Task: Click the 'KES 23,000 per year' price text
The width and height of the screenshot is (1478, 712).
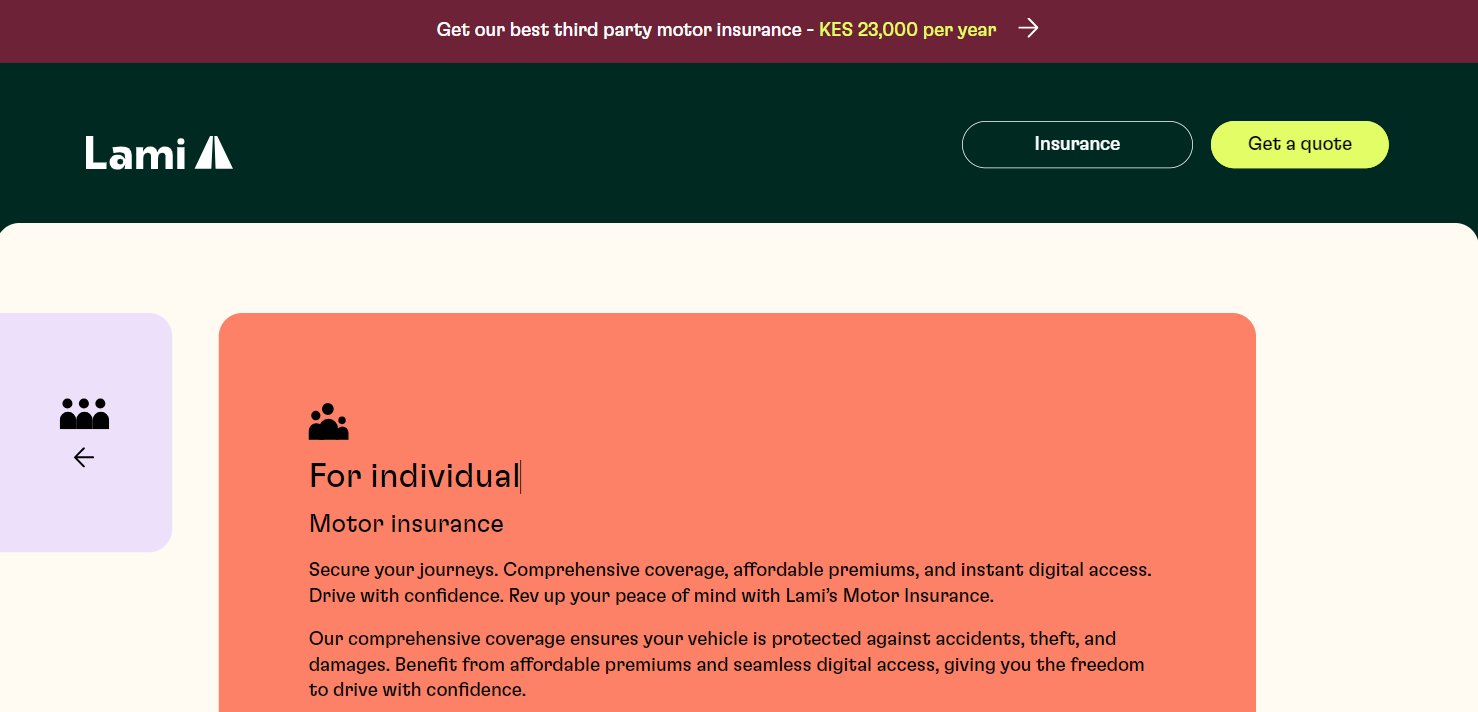Action: tap(907, 30)
